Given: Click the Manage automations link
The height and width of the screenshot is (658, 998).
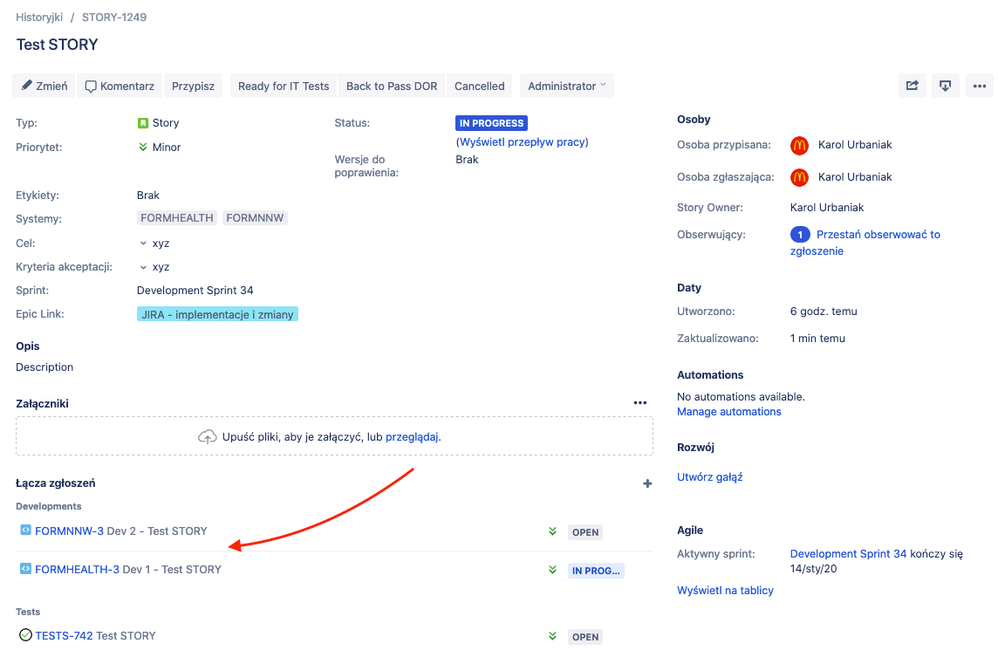Looking at the screenshot, I should (729, 412).
